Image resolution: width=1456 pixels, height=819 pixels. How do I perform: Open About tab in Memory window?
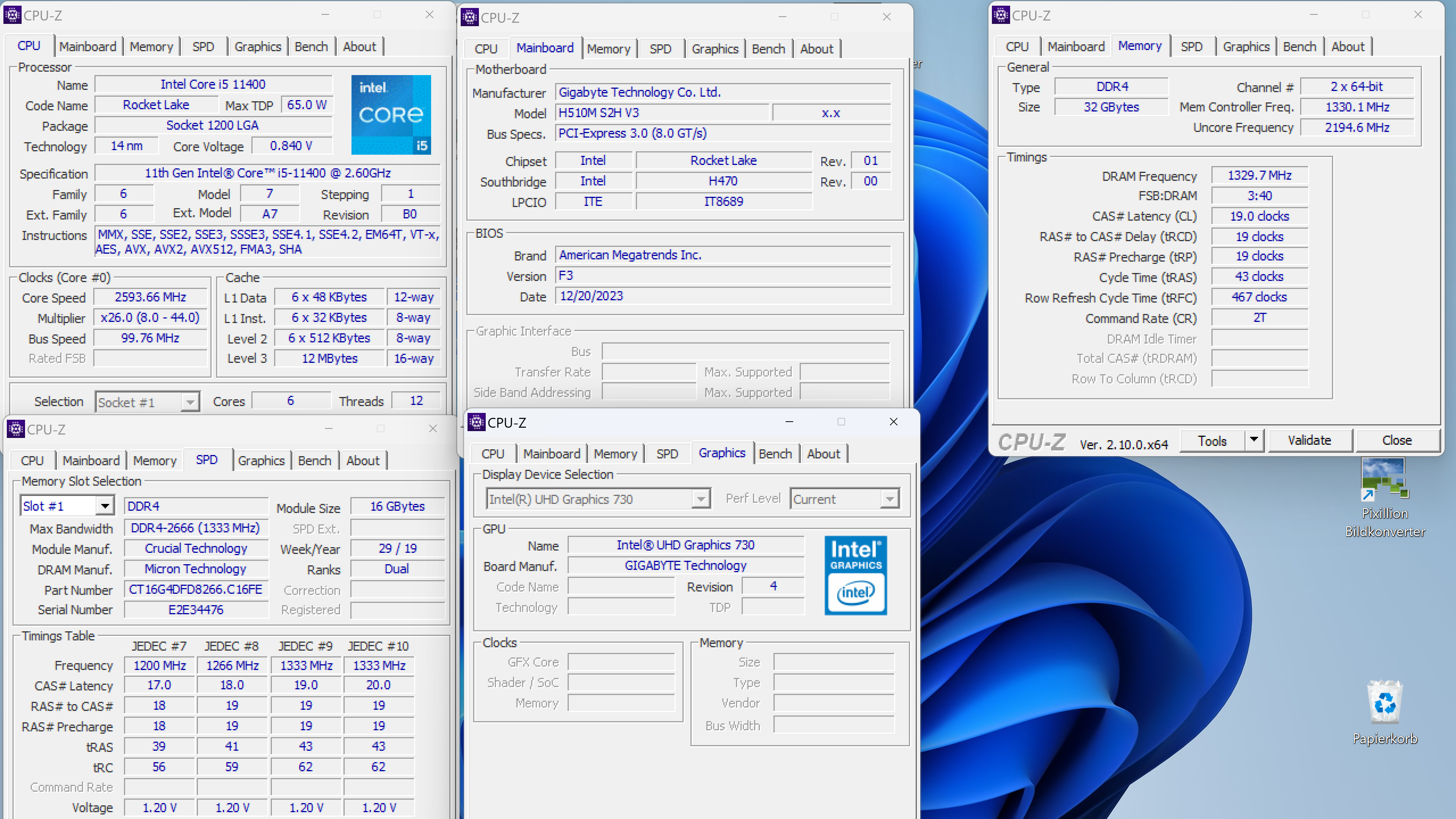[x=1348, y=47]
